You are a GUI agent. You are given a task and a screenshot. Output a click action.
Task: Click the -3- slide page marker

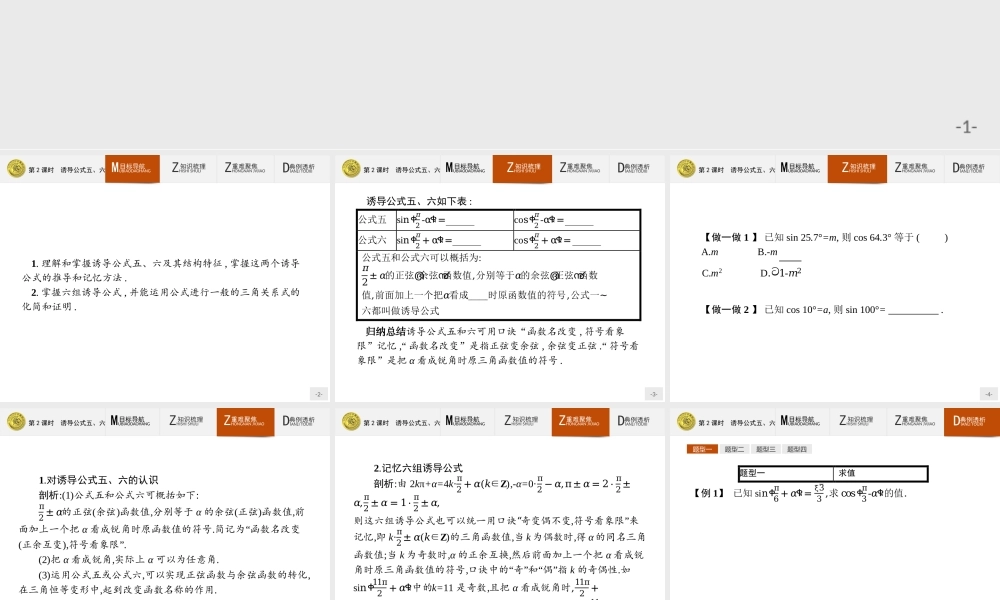[x=653, y=393]
